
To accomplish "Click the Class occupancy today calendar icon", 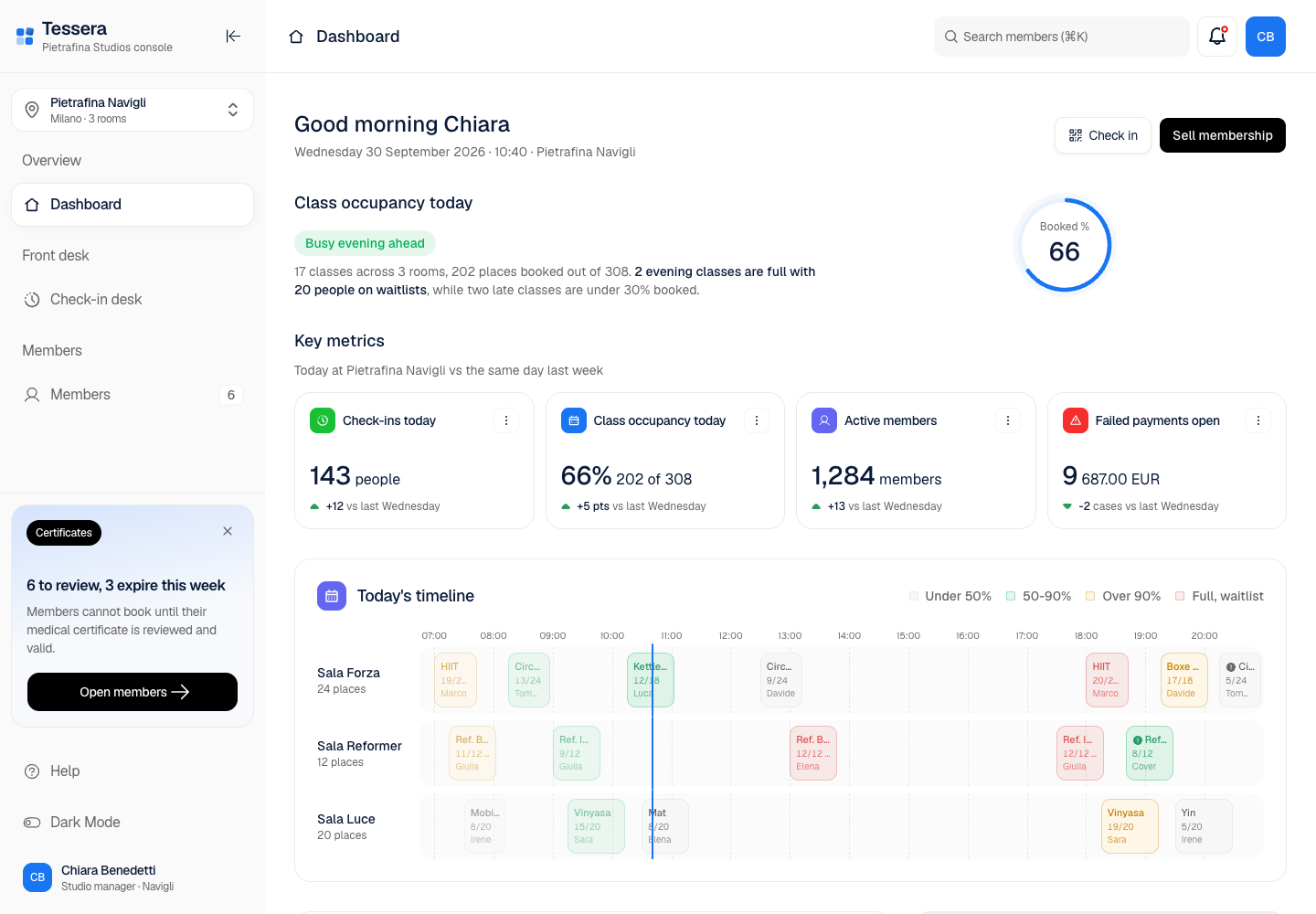I will coord(574,420).
